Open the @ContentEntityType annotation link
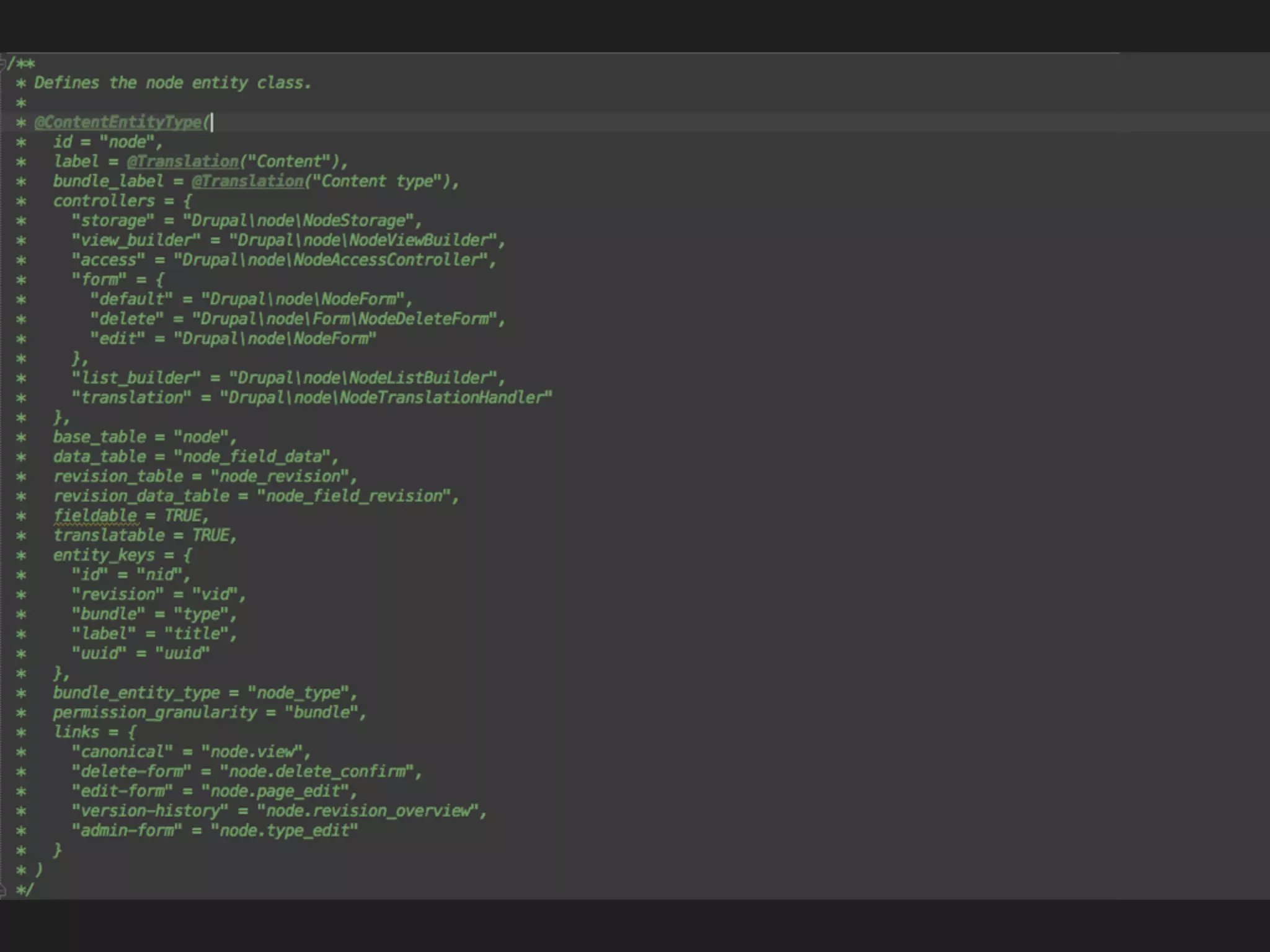 click(119, 122)
